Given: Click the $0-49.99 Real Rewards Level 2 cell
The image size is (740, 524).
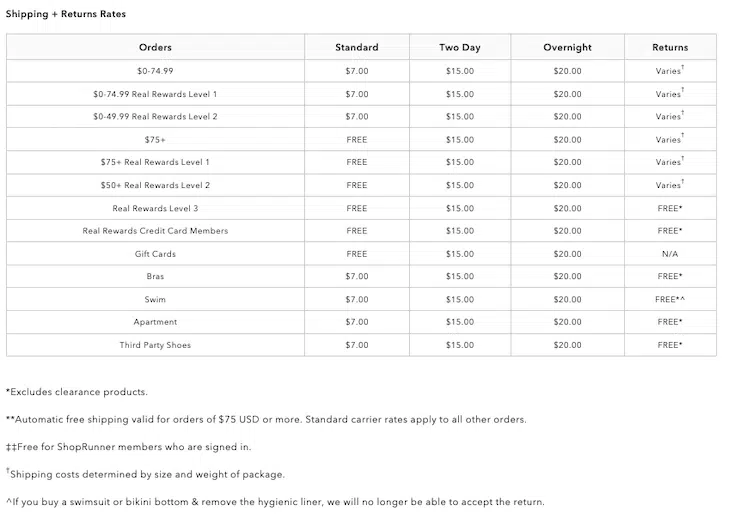Looking at the screenshot, I should (x=155, y=117).
